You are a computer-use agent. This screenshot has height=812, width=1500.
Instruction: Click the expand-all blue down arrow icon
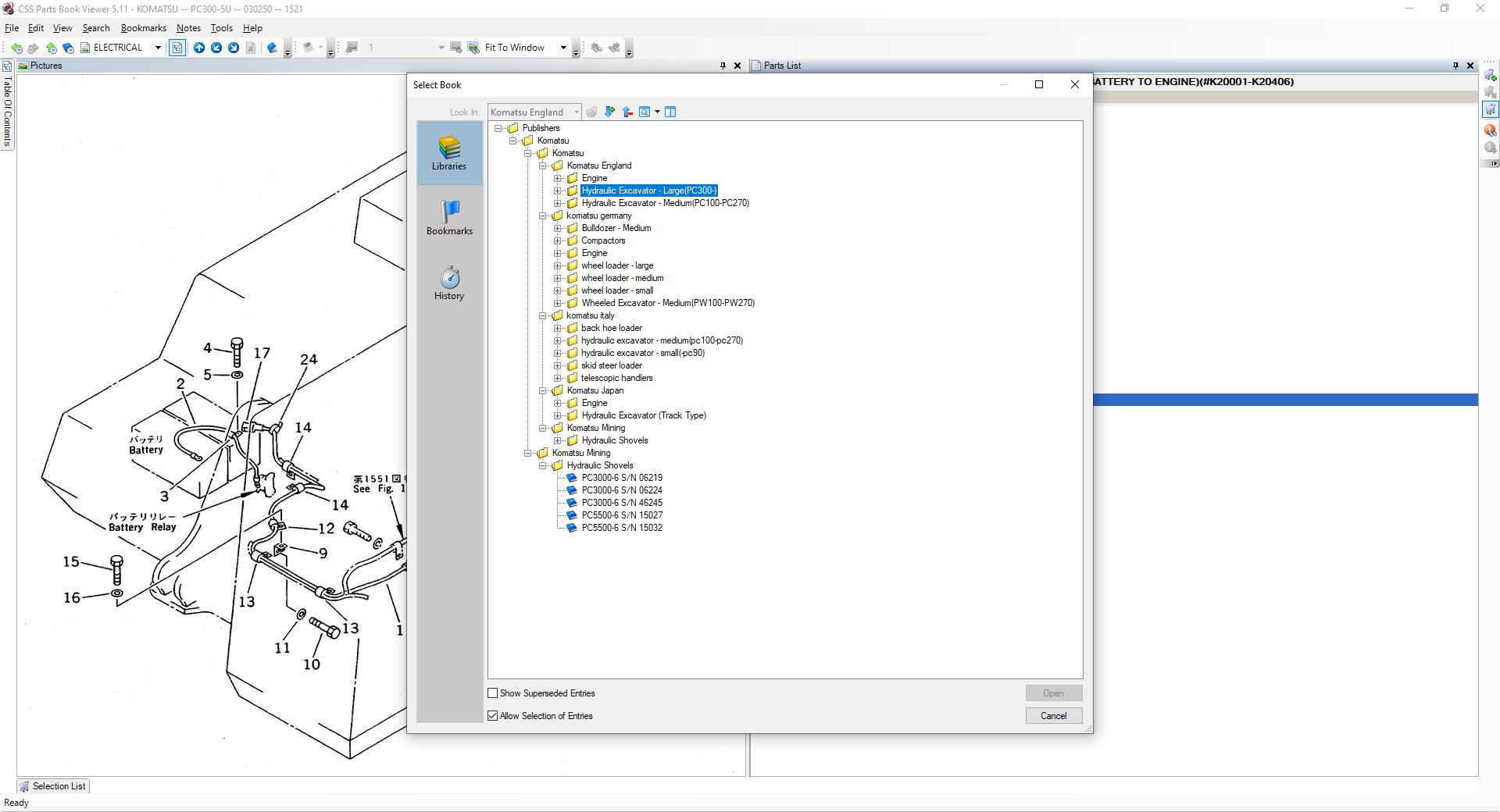[x=609, y=112]
